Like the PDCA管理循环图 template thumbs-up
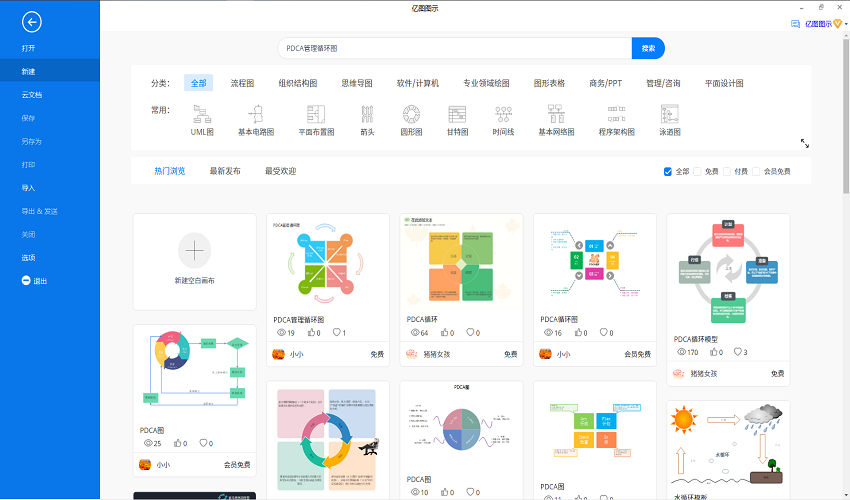850x500 pixels. point(312,332)
